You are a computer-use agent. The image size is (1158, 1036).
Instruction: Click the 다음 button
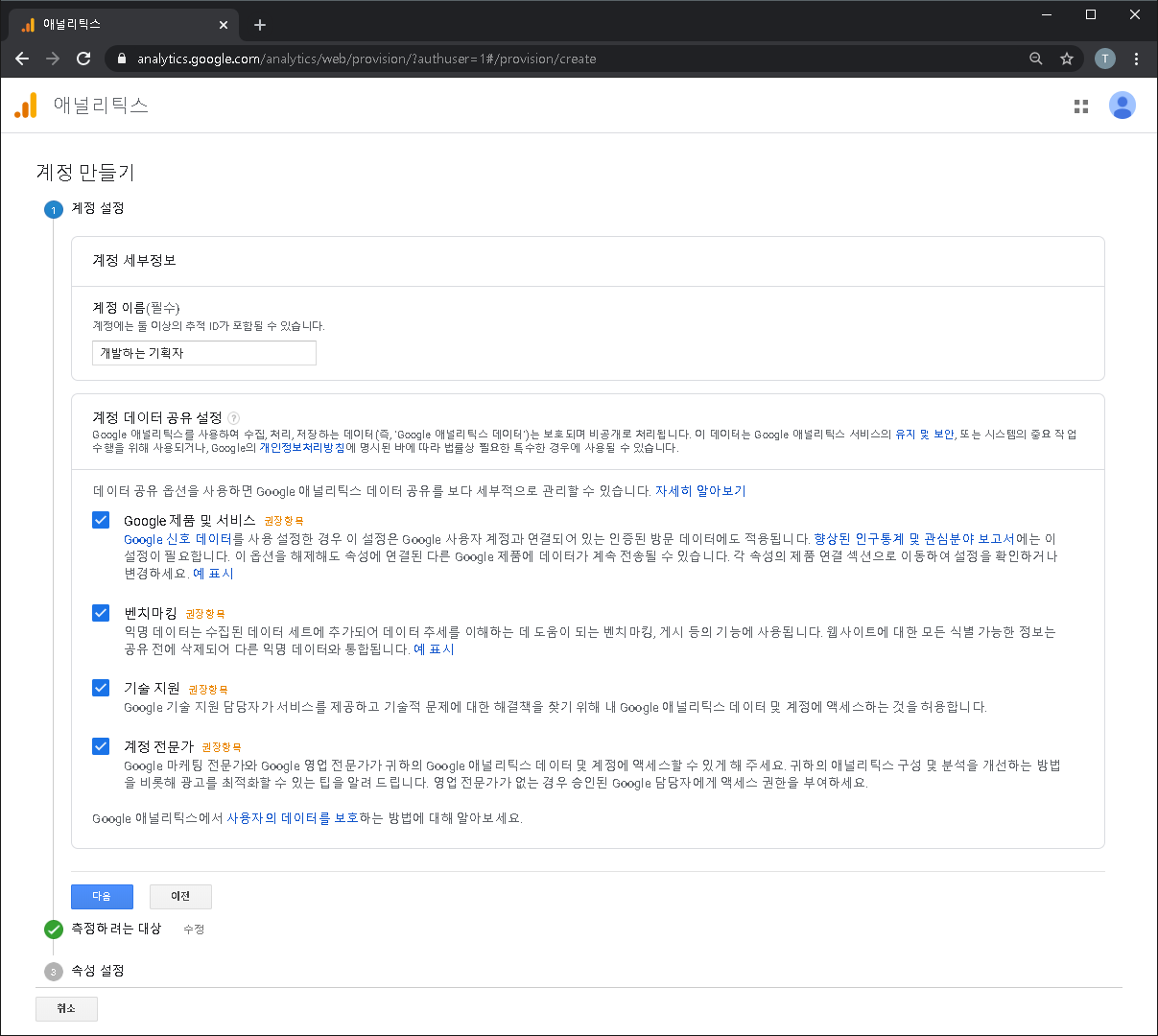(x=102, y=896)
